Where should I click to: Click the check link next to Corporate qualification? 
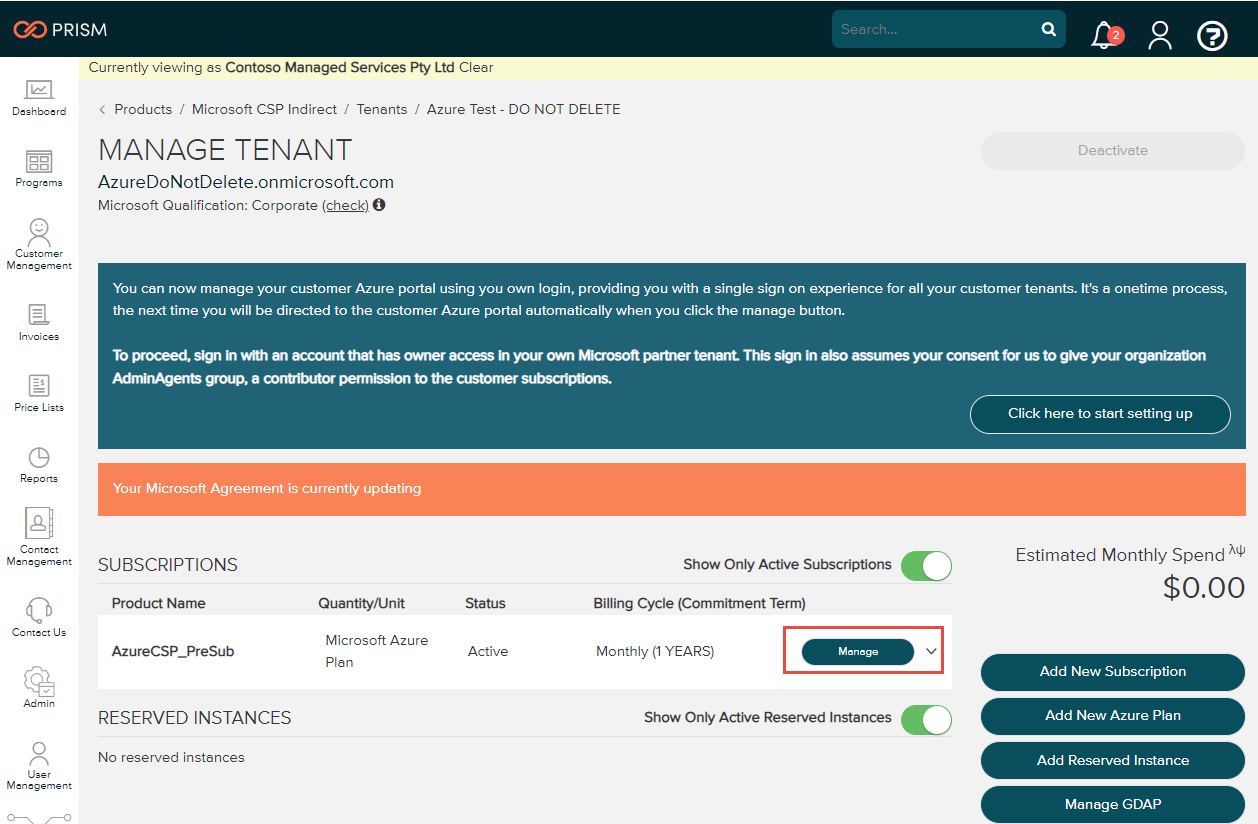345,205
